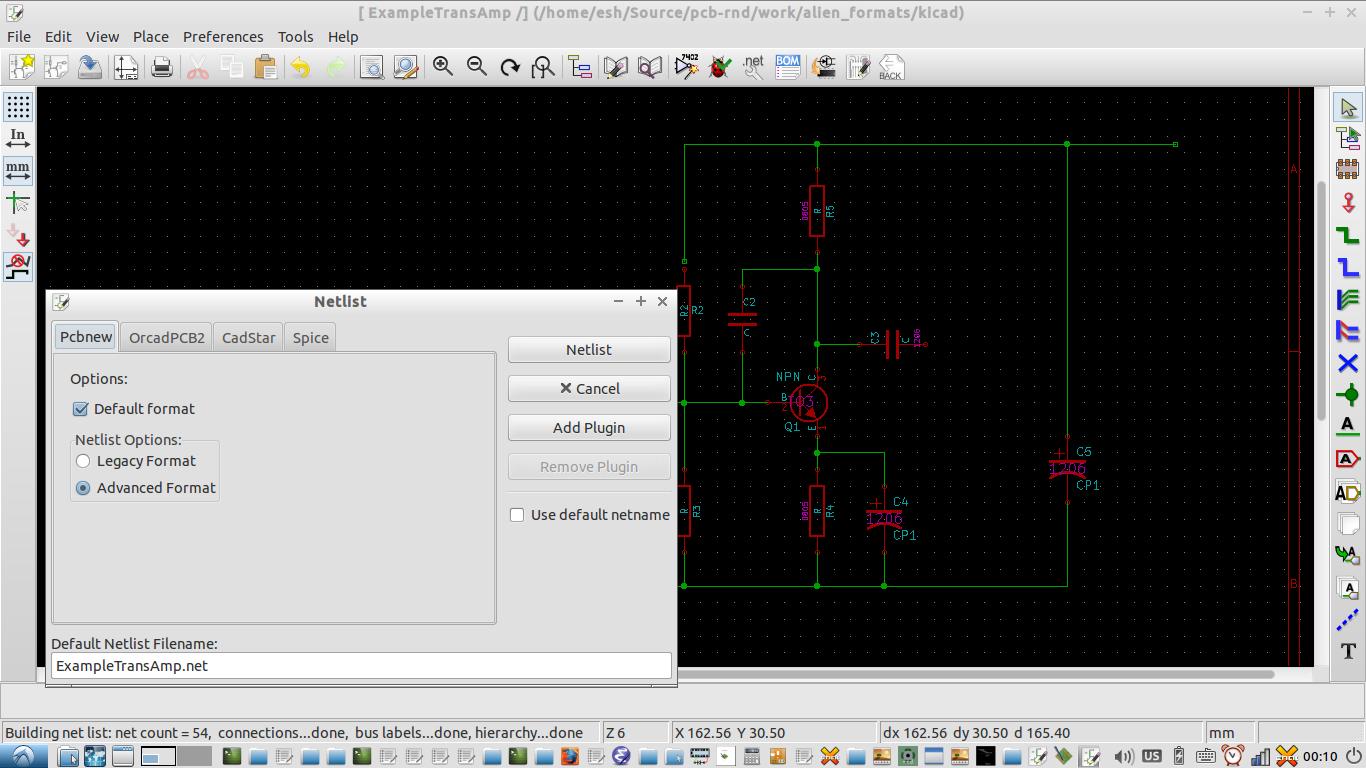This screenshot has height=768, width=1366.
Task: Select the Place junction tool
Action: (1348, 395)
